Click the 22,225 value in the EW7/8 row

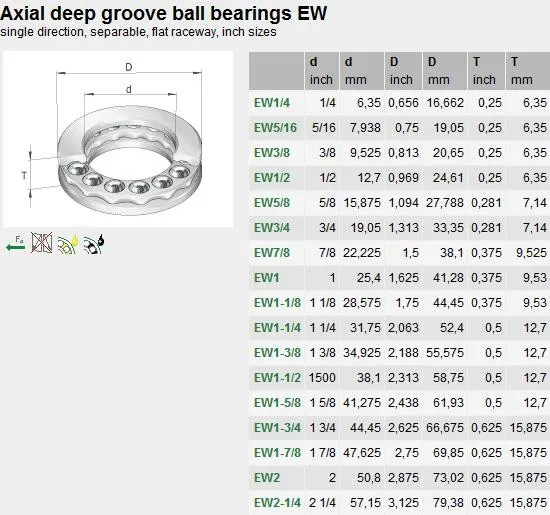362,253
